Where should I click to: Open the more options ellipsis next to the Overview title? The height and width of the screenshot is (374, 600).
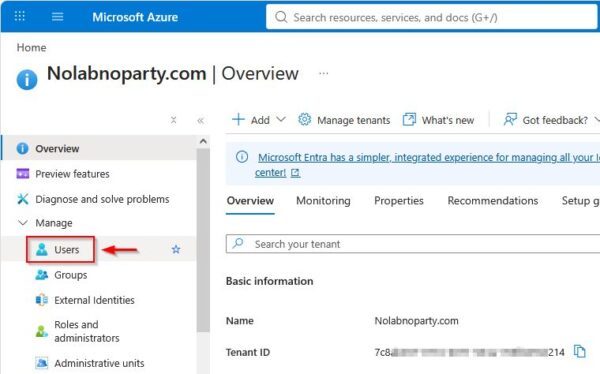tap(324, 73)
